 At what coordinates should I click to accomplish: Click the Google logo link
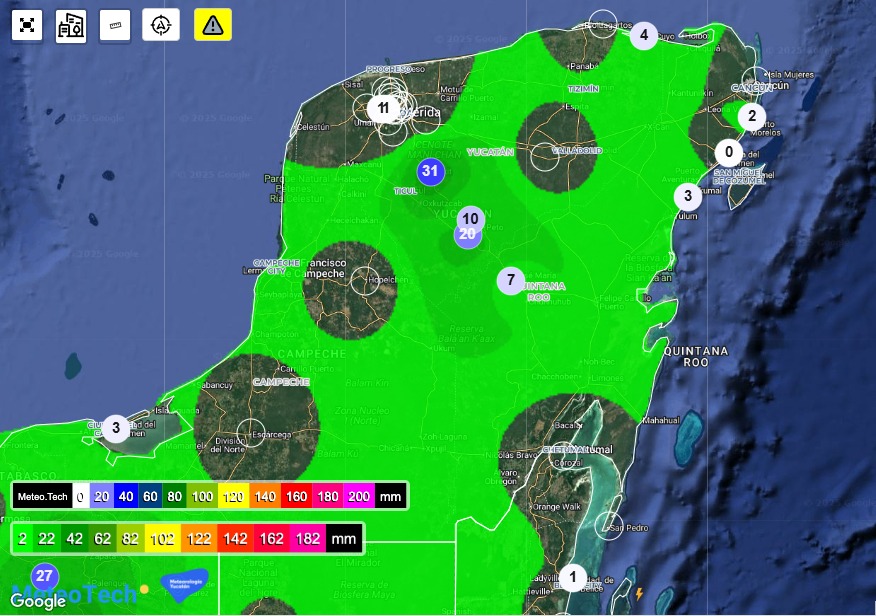click(x=38, y=601)
